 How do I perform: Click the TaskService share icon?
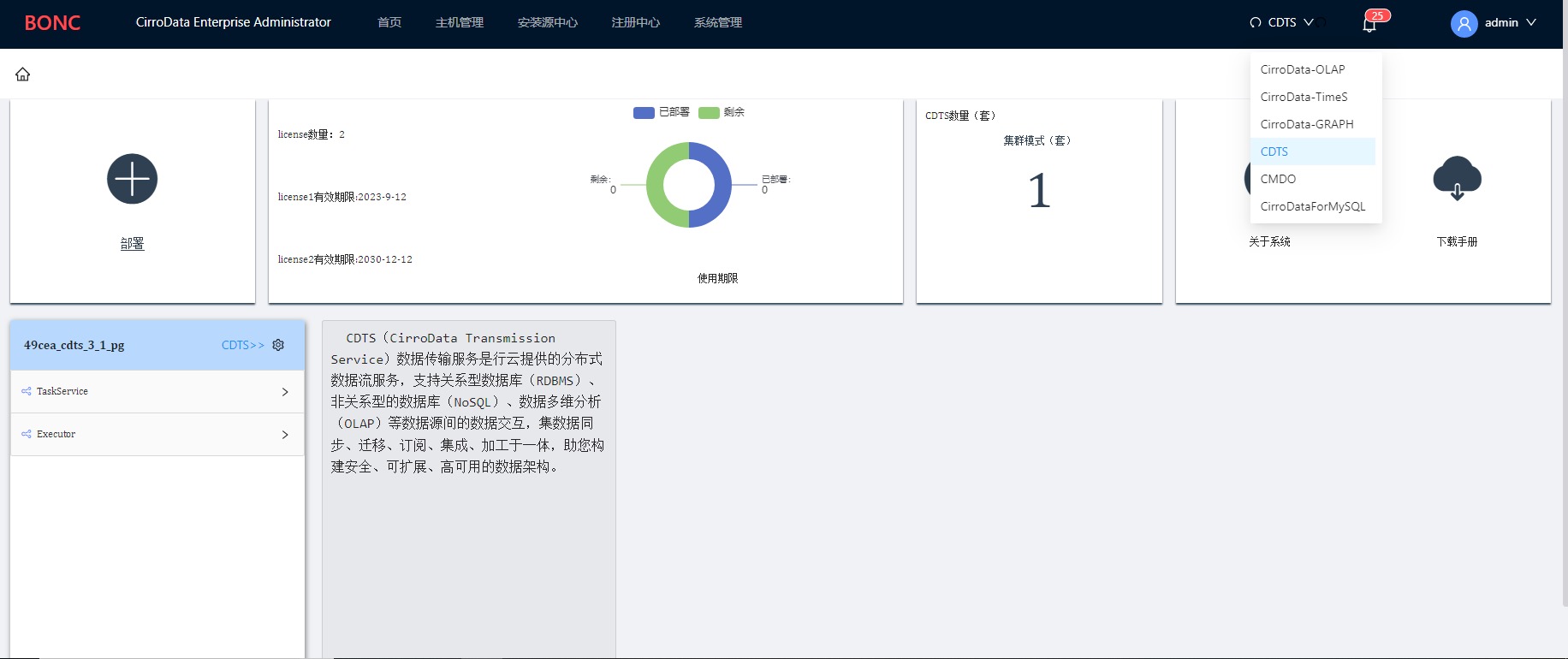tap(27, 391)
